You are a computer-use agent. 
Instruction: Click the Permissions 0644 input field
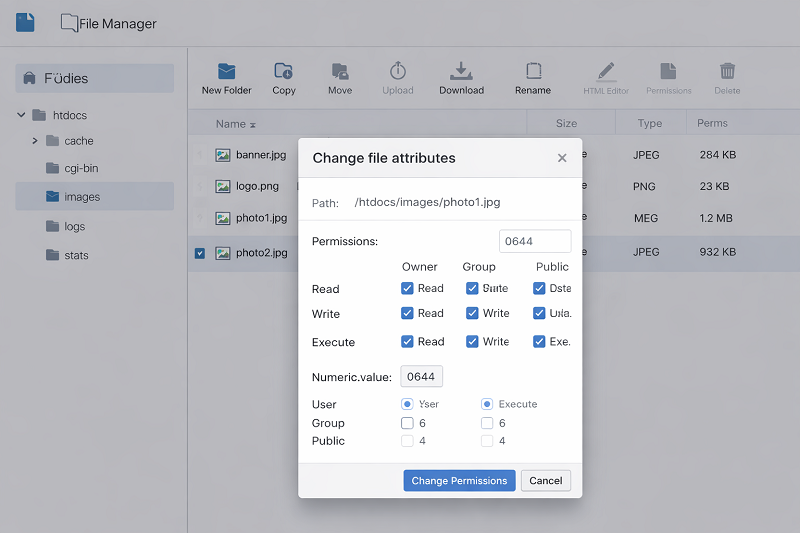point(535,241)
